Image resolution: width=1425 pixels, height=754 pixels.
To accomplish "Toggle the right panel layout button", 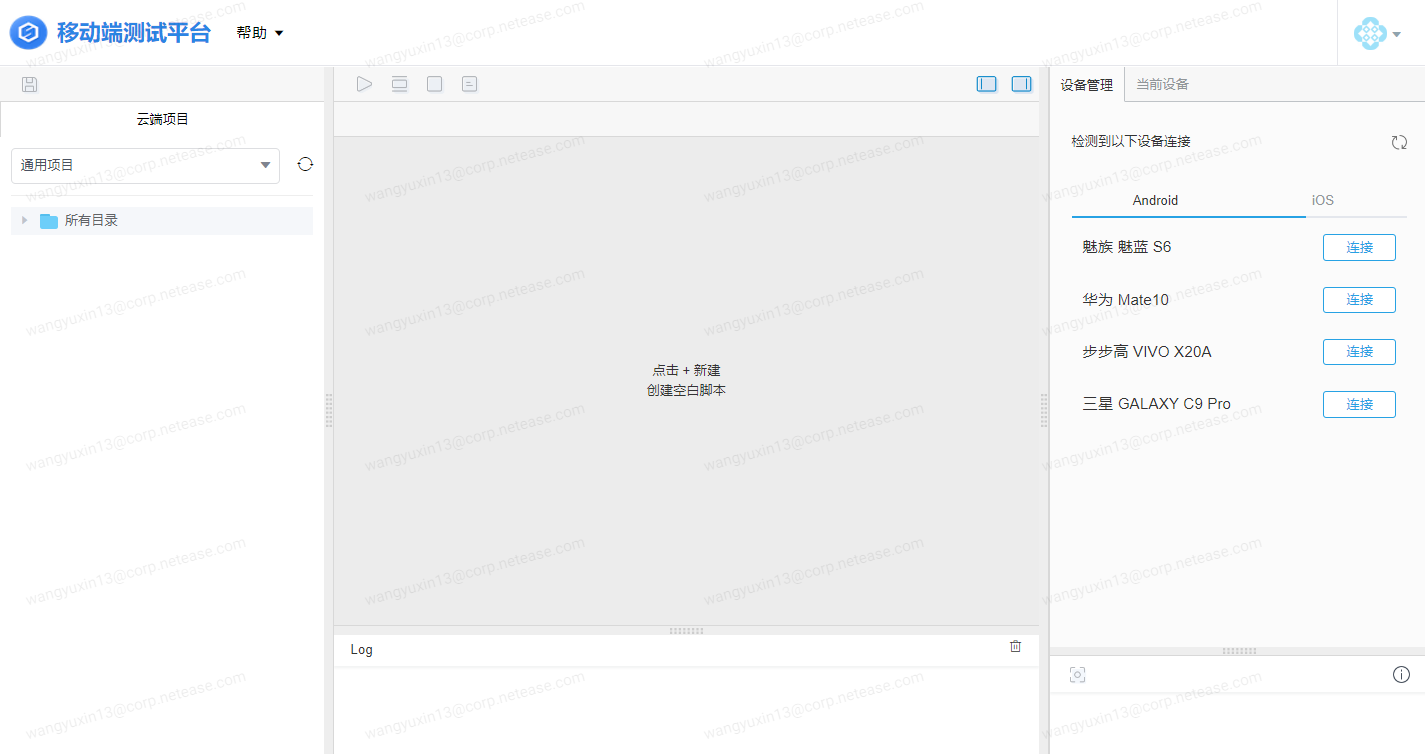I will pyautogui.click(x=1021, y=84).
